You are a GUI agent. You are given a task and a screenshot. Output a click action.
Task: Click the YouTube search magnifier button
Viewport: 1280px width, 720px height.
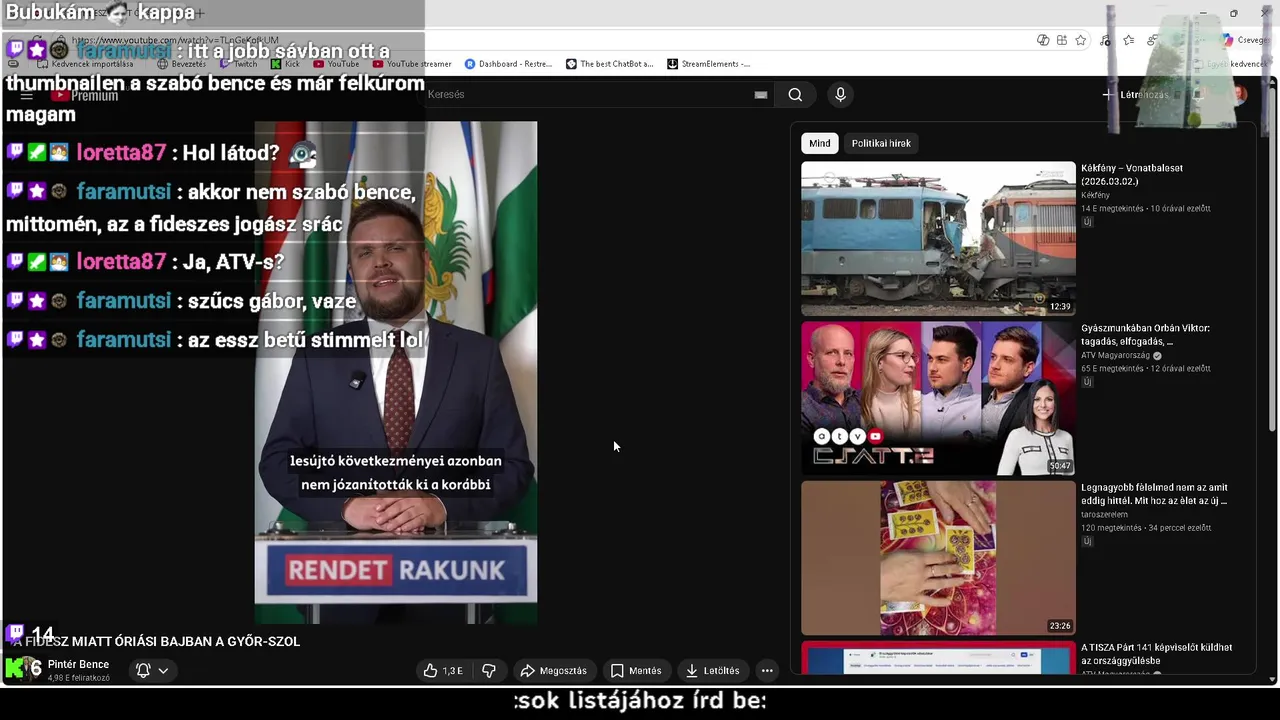pos(795,94)
